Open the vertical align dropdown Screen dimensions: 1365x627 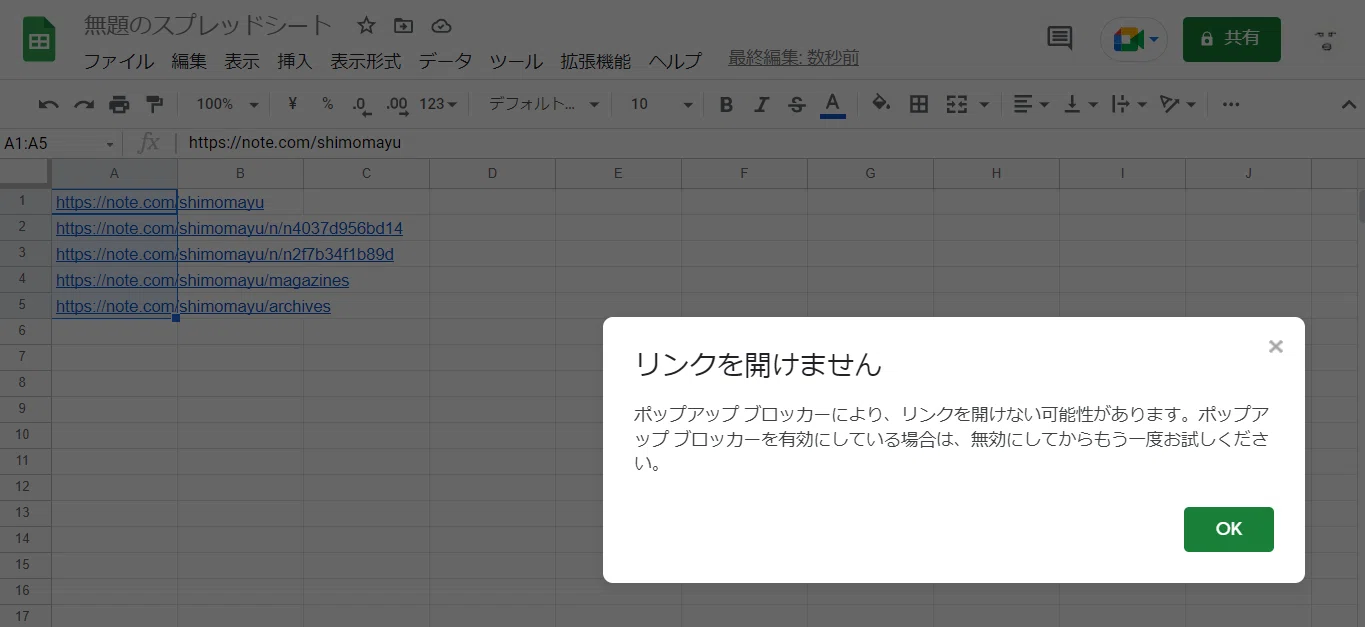(1080, 104)
